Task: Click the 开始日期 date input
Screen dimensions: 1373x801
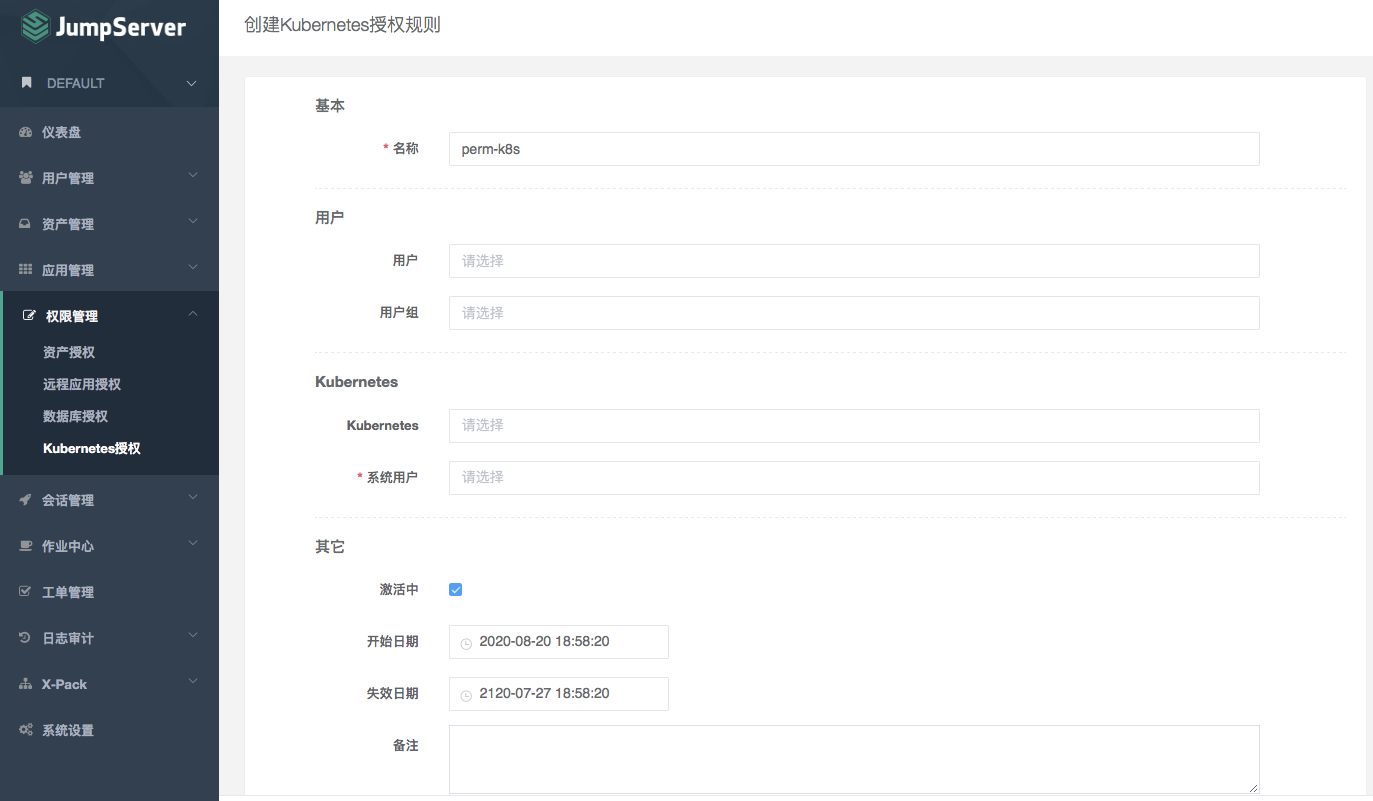Action: click(x=558, y=642)
